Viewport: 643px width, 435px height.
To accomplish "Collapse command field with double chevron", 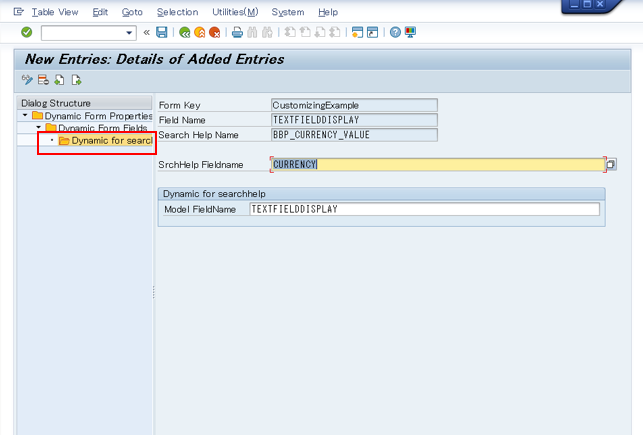I will click(x=146, y=32).
